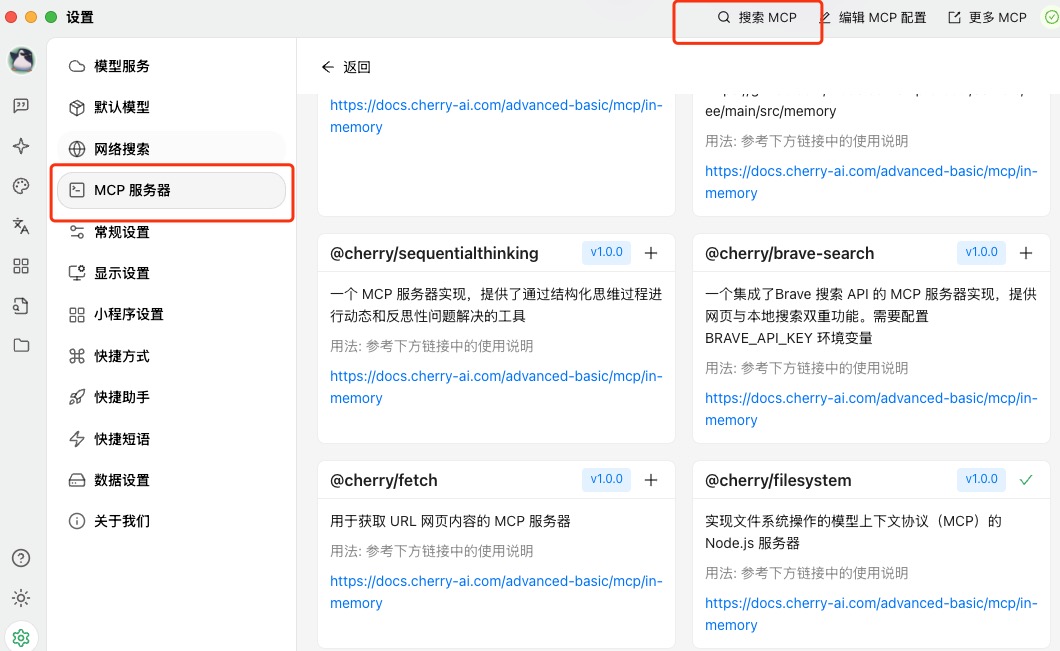
Task: Open docs link in @cherry/brave-search card
Action: (871, 409)
